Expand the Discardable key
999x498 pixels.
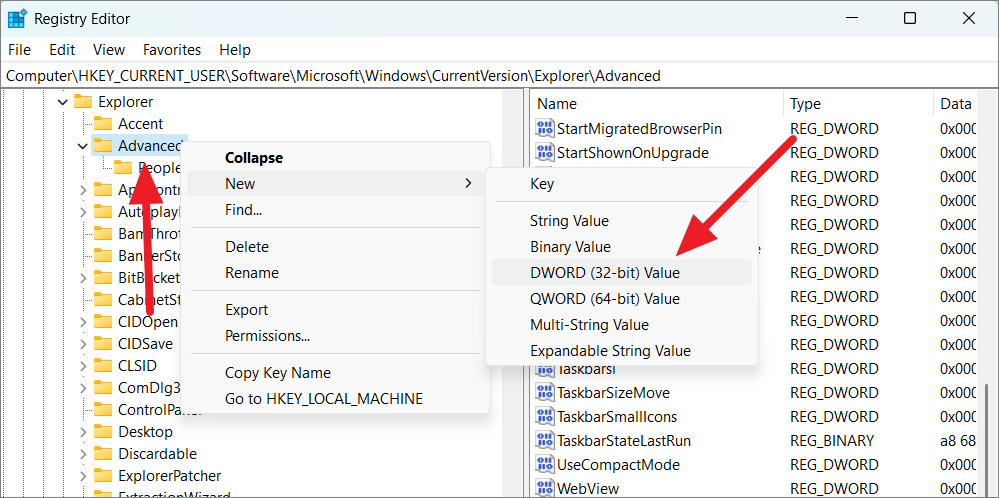click(83, 455)
